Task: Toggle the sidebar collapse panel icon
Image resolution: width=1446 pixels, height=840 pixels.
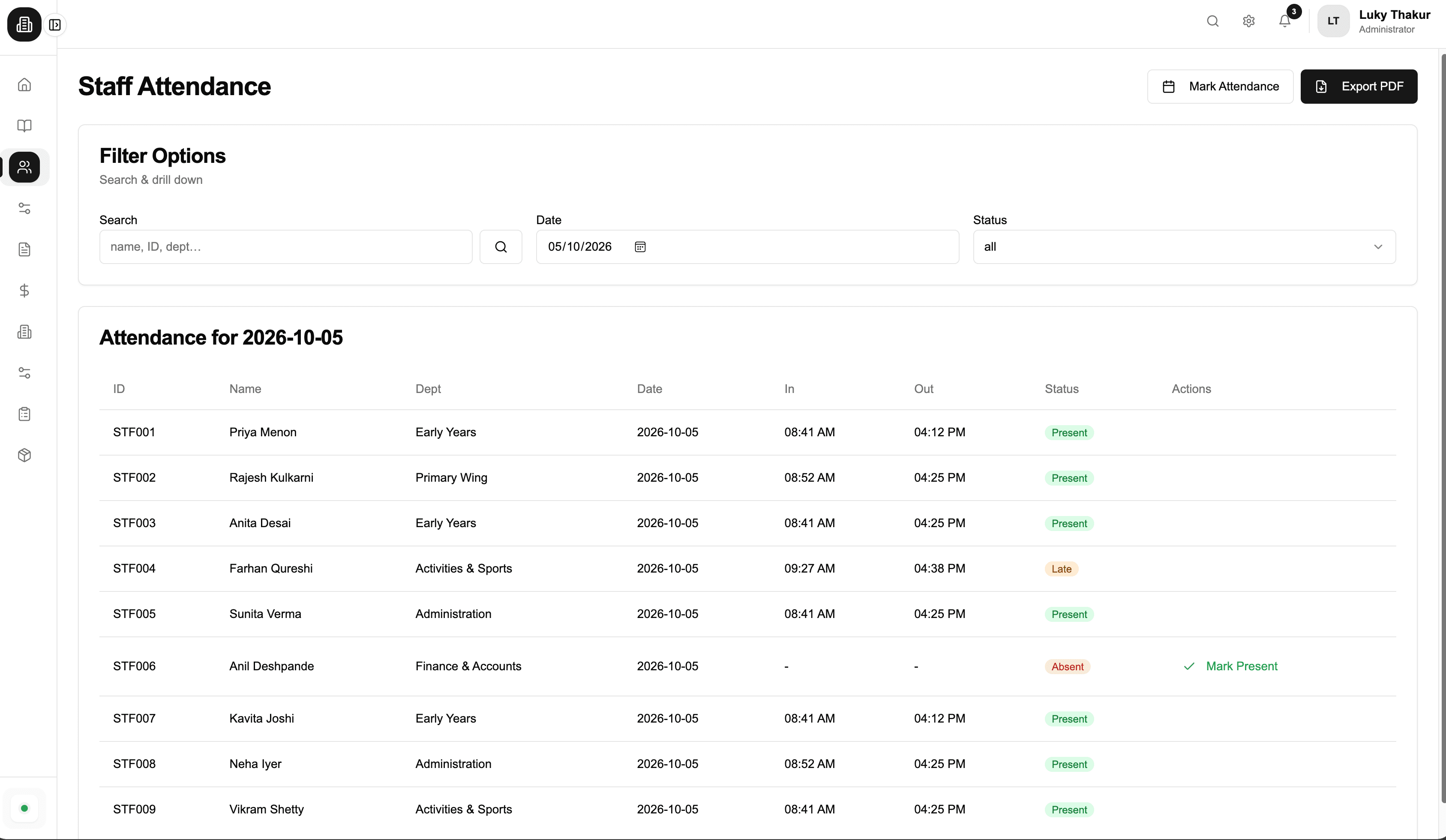Action: click(55, 25)
